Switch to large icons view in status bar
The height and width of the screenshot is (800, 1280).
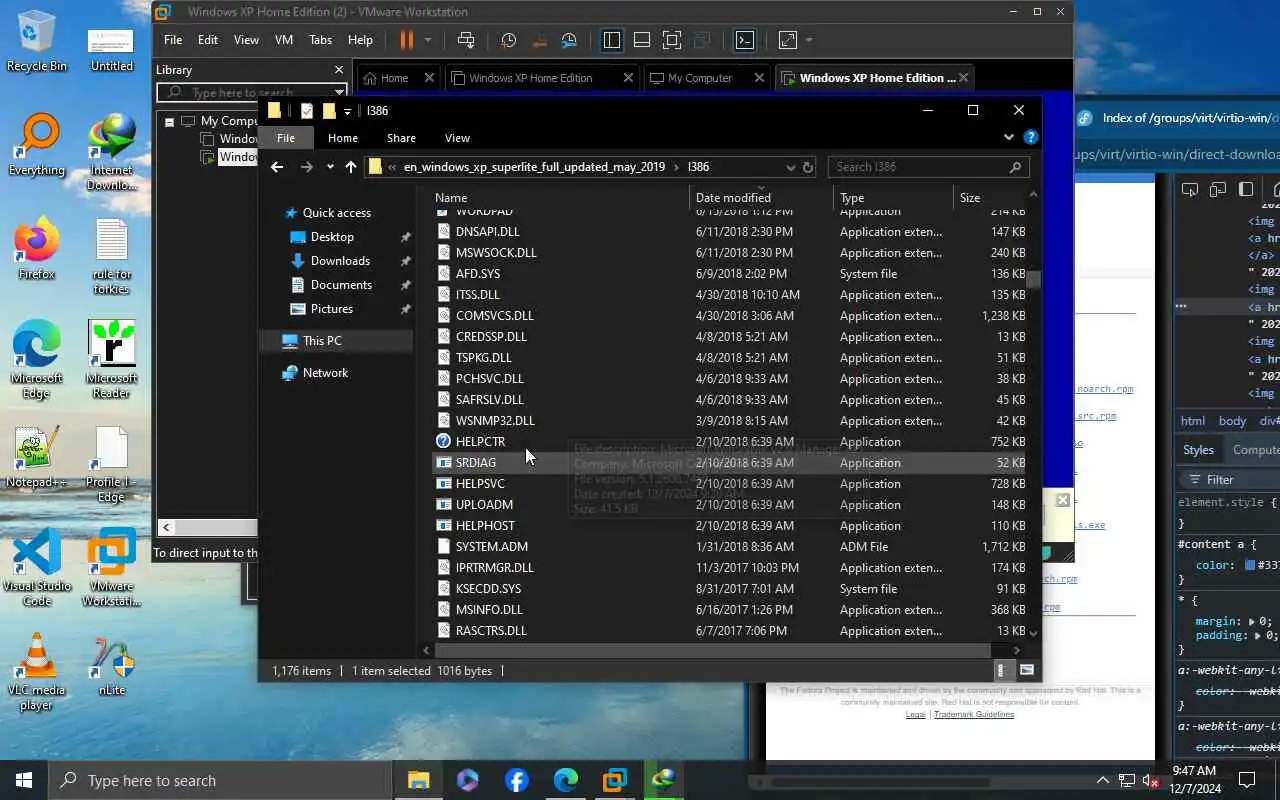coord(1026,671)
